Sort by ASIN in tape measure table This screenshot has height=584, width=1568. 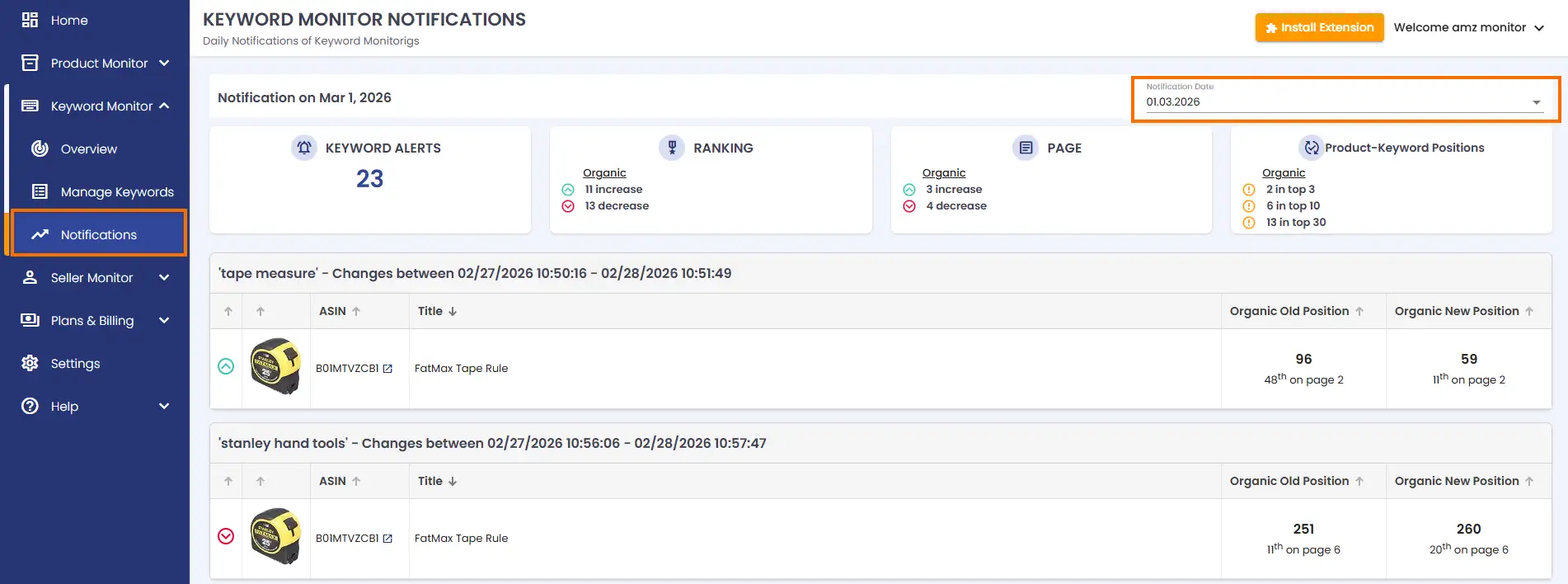340,311
